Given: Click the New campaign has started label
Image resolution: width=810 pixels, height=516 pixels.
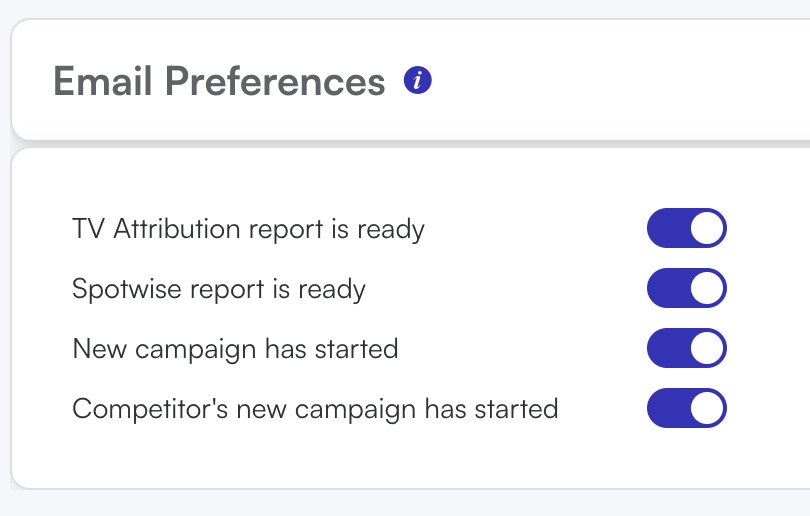Looking at the screenshot, I should click(236, 349).
